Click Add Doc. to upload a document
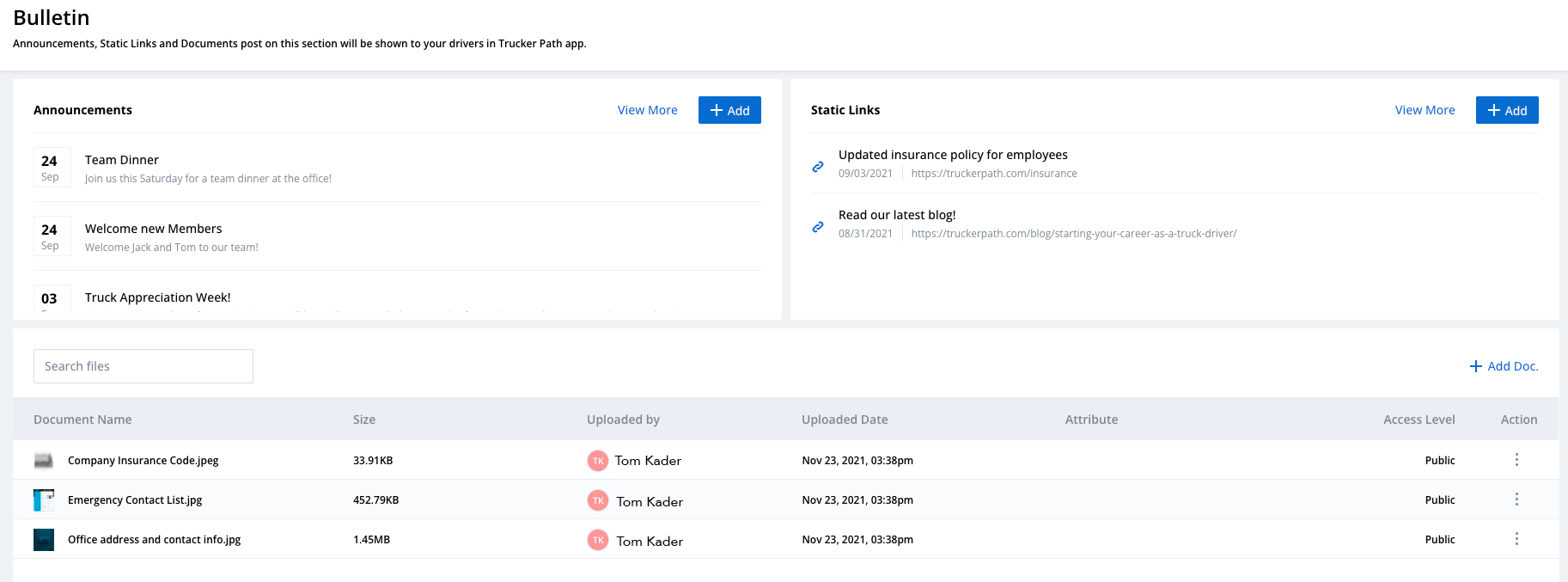Image resolution: width=1568 pixels, height=582 pixels. pyautogui.click(x=1504, y=366)
